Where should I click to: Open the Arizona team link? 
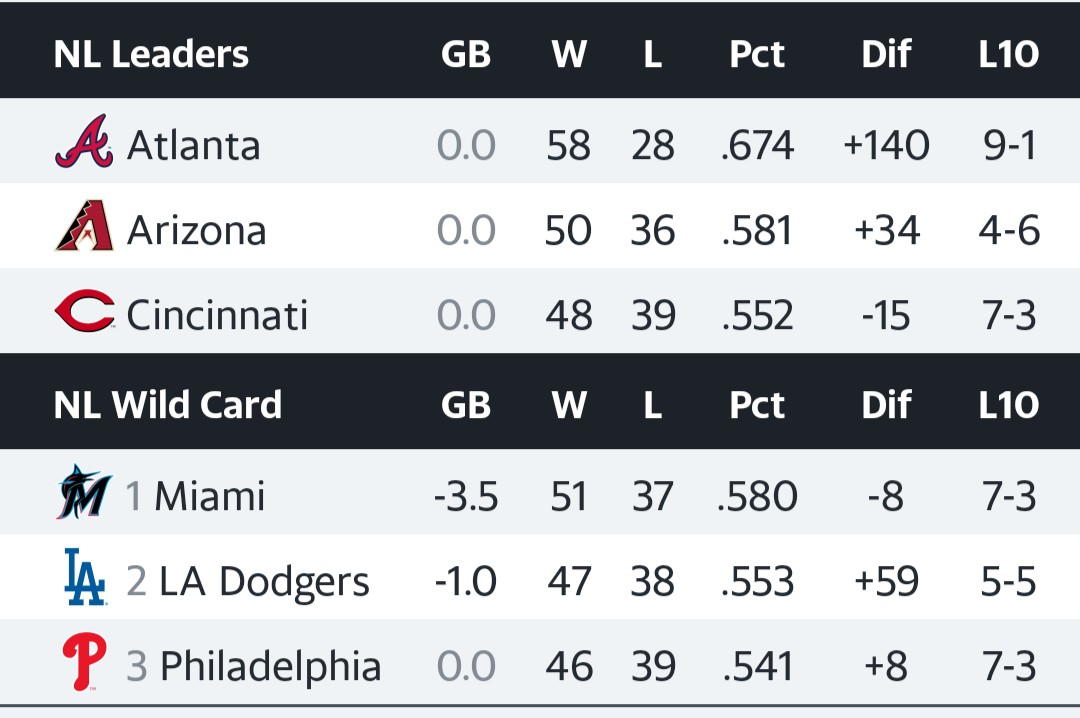[196, 231]
